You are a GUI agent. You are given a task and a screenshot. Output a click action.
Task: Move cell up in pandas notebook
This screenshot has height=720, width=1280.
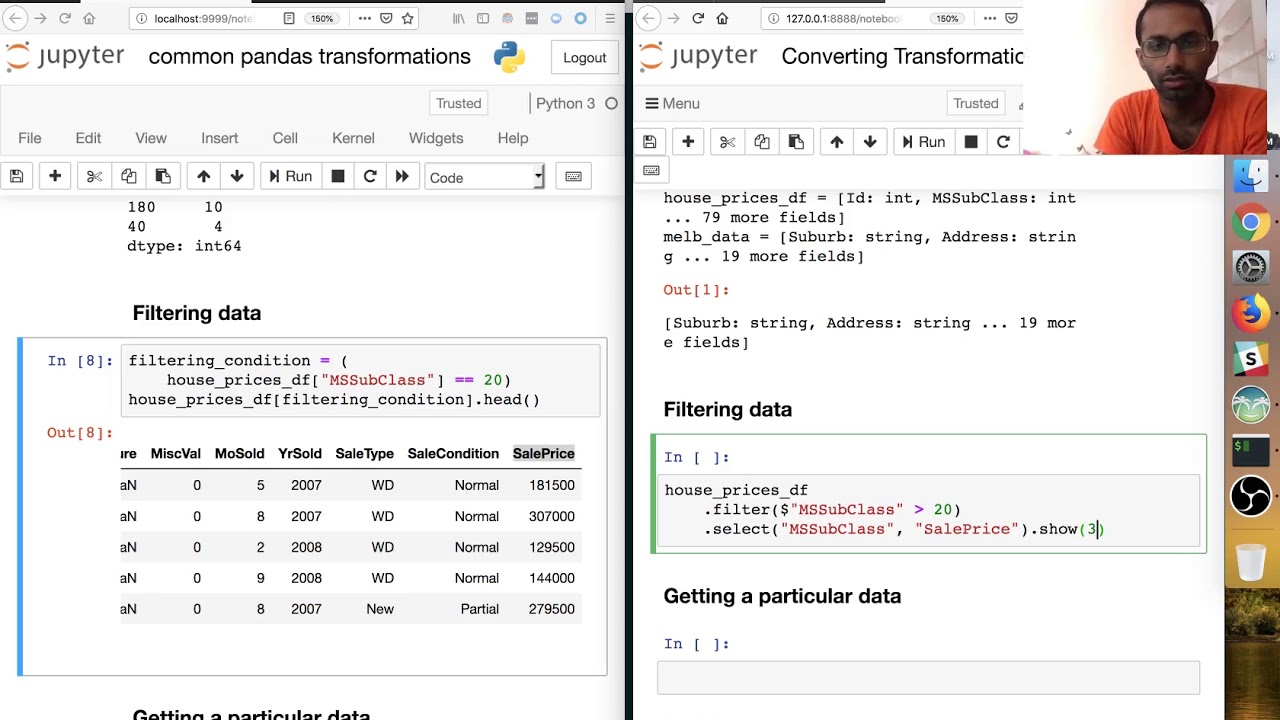click(x=204, y=177)
